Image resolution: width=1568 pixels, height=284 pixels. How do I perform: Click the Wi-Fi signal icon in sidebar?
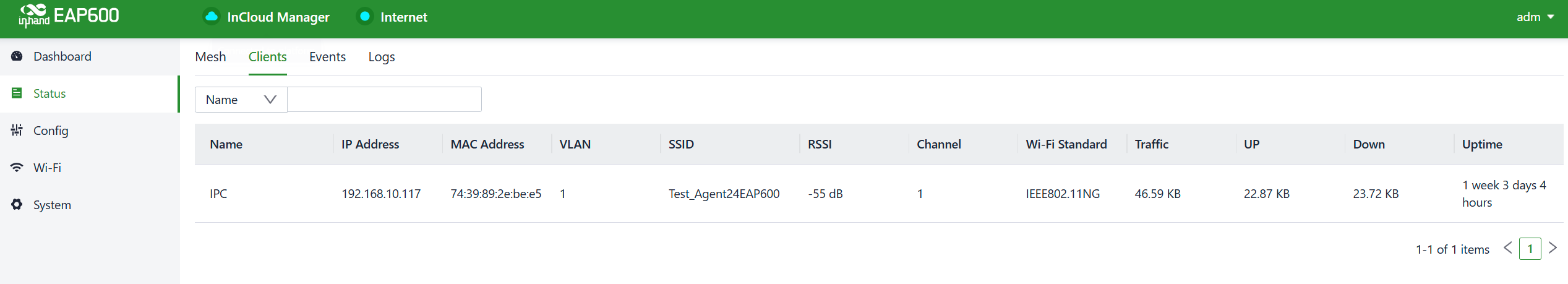click(17, 168)
